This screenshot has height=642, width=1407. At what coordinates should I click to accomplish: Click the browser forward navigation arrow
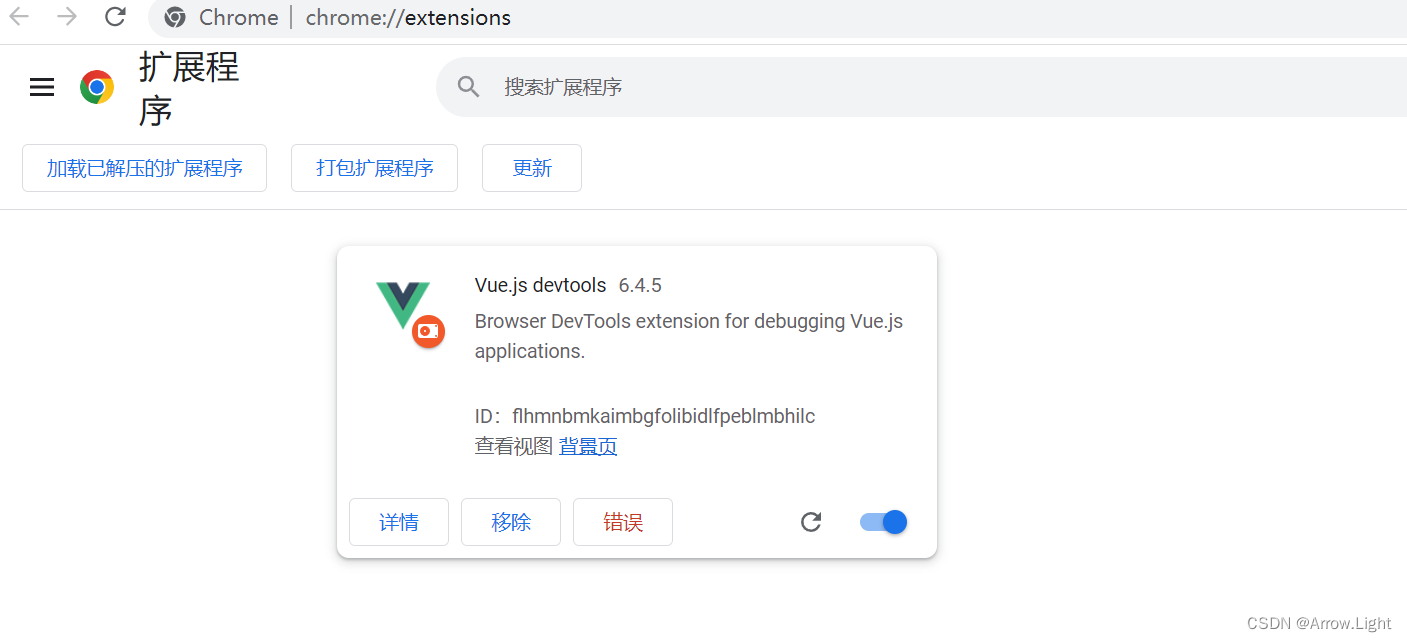point(65,17)
